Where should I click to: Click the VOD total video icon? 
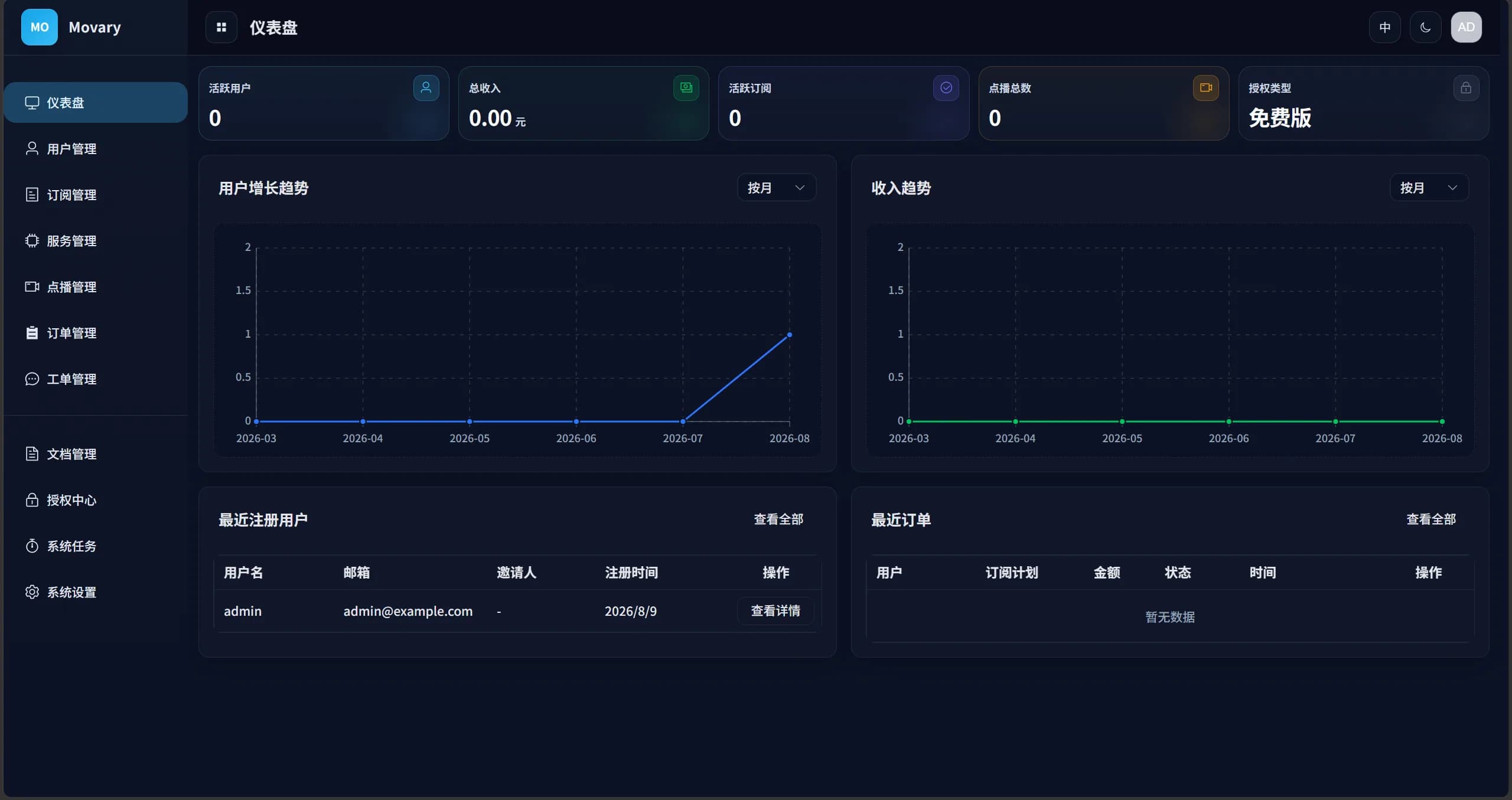coord(1205,88)
